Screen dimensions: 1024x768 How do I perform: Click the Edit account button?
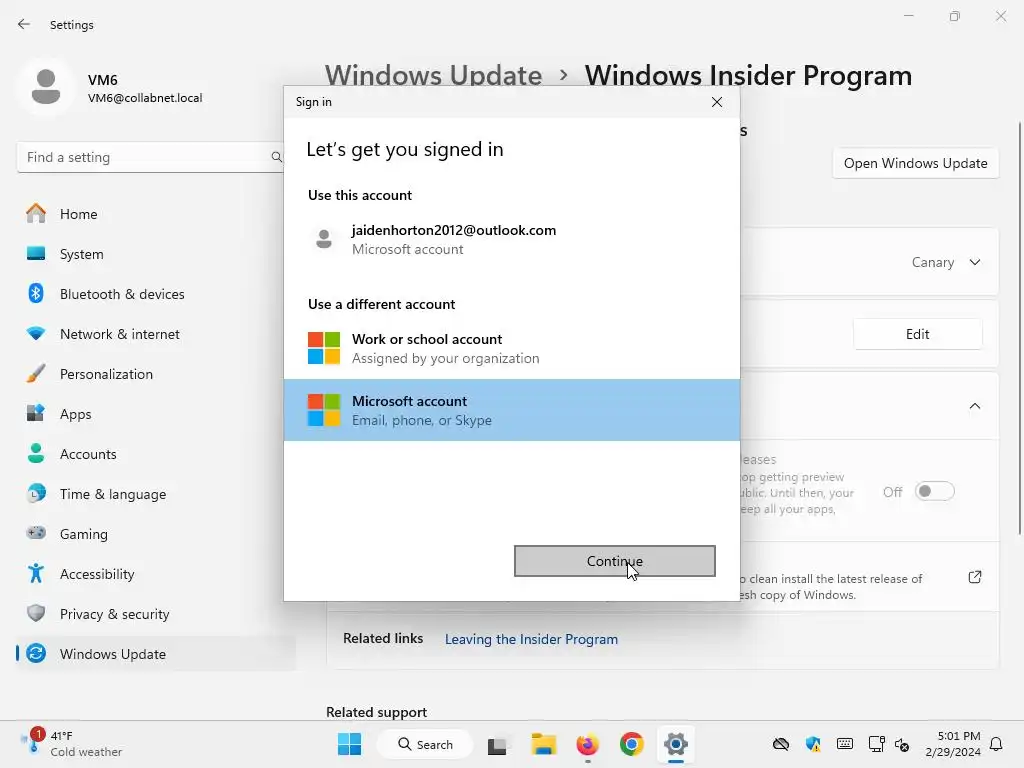pos(917,334)
